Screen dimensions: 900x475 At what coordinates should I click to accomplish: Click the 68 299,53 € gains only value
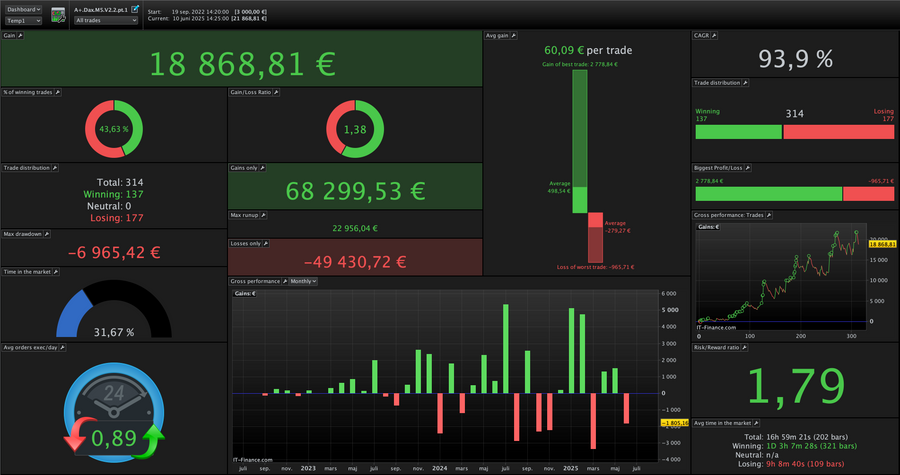(x=355, y=191)
